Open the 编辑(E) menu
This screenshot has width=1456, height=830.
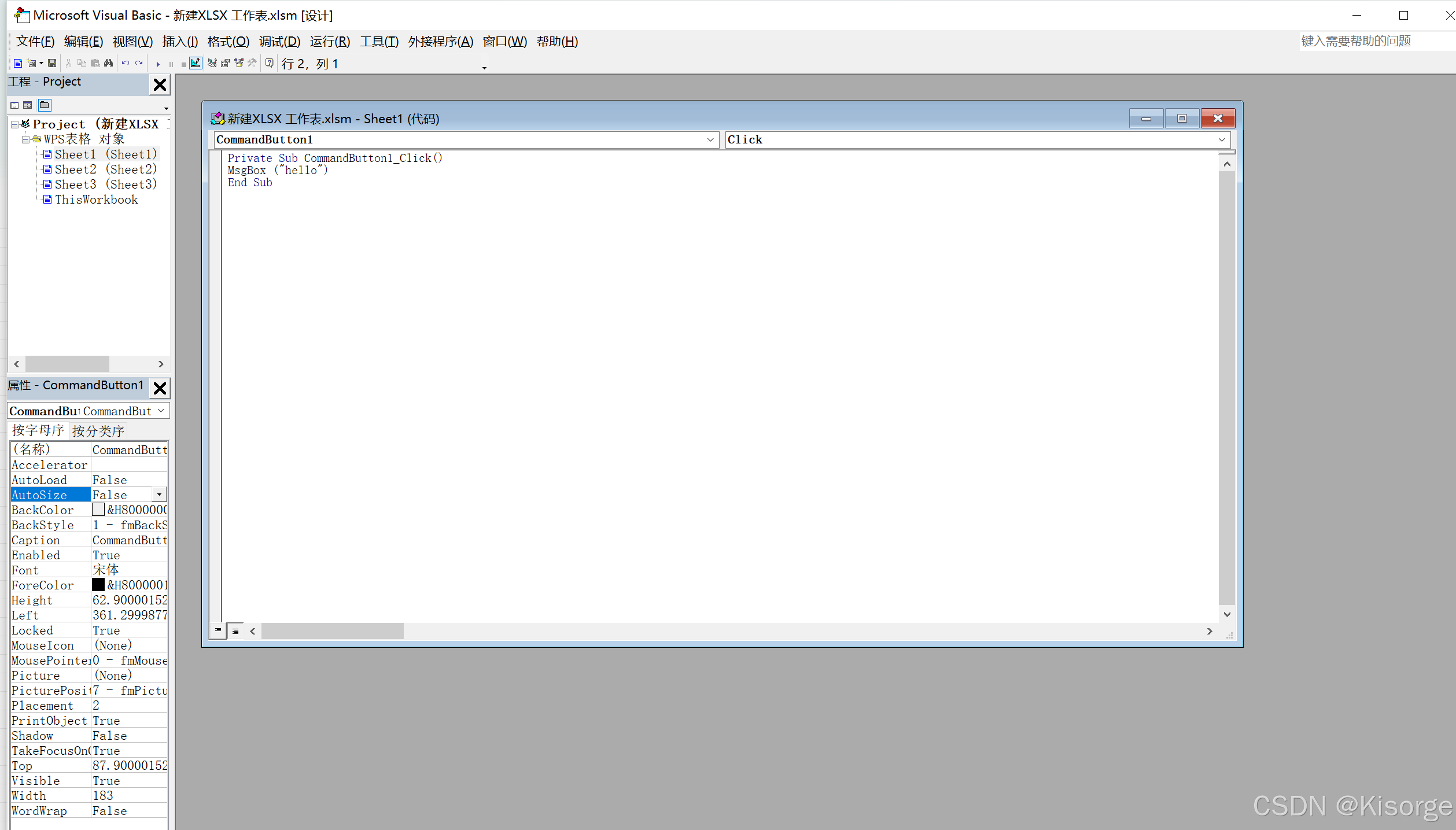(83, 42)
